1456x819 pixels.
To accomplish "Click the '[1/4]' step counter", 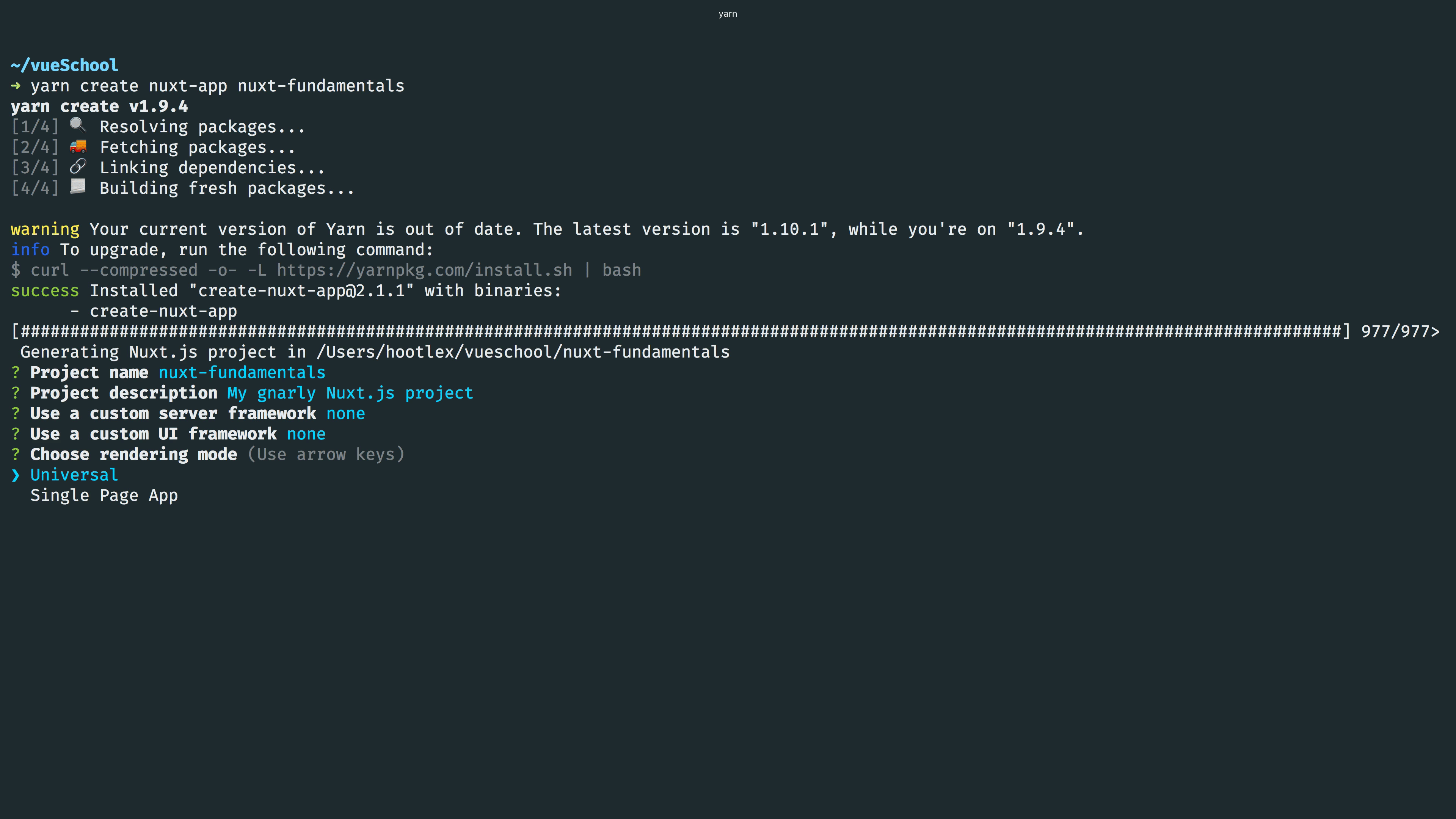I will pos(35,127).
